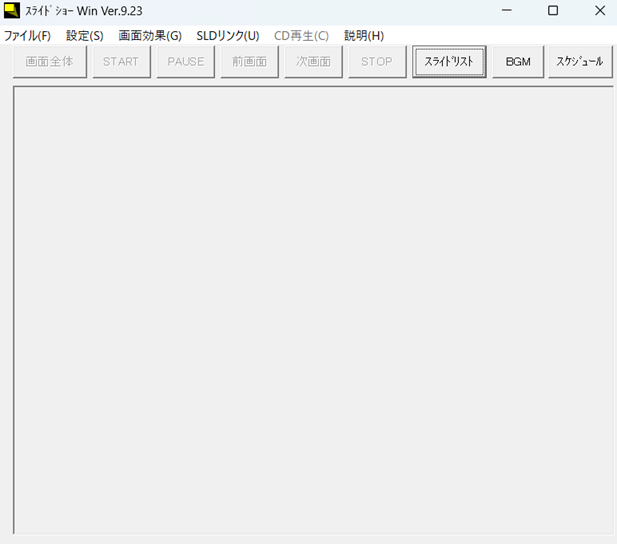This screenshot has height=544, width=617.
Task: Click inside the empty slide display area
Action: point(313,310)
